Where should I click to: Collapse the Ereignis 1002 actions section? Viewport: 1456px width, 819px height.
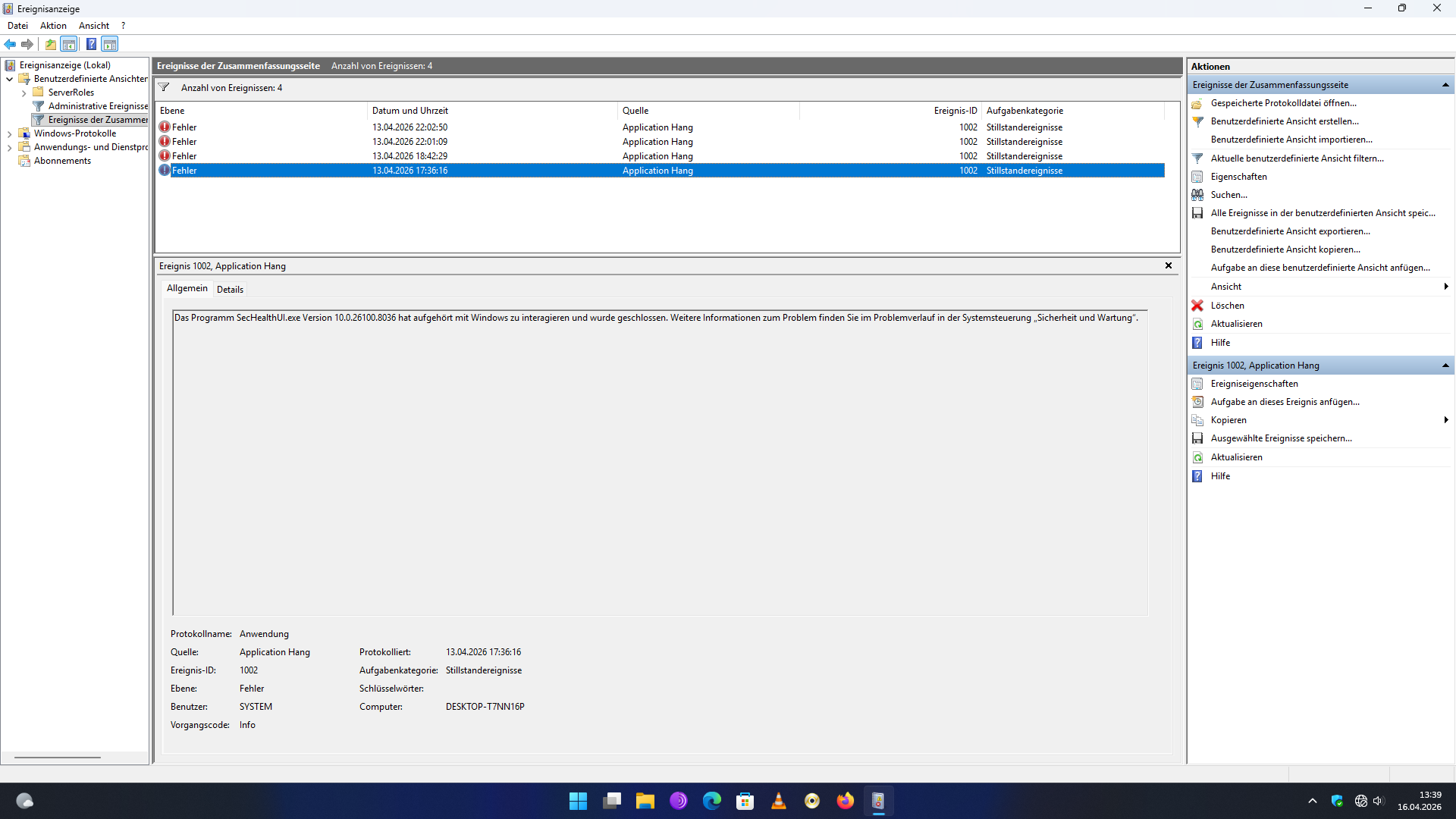(x=1445, y=366)
